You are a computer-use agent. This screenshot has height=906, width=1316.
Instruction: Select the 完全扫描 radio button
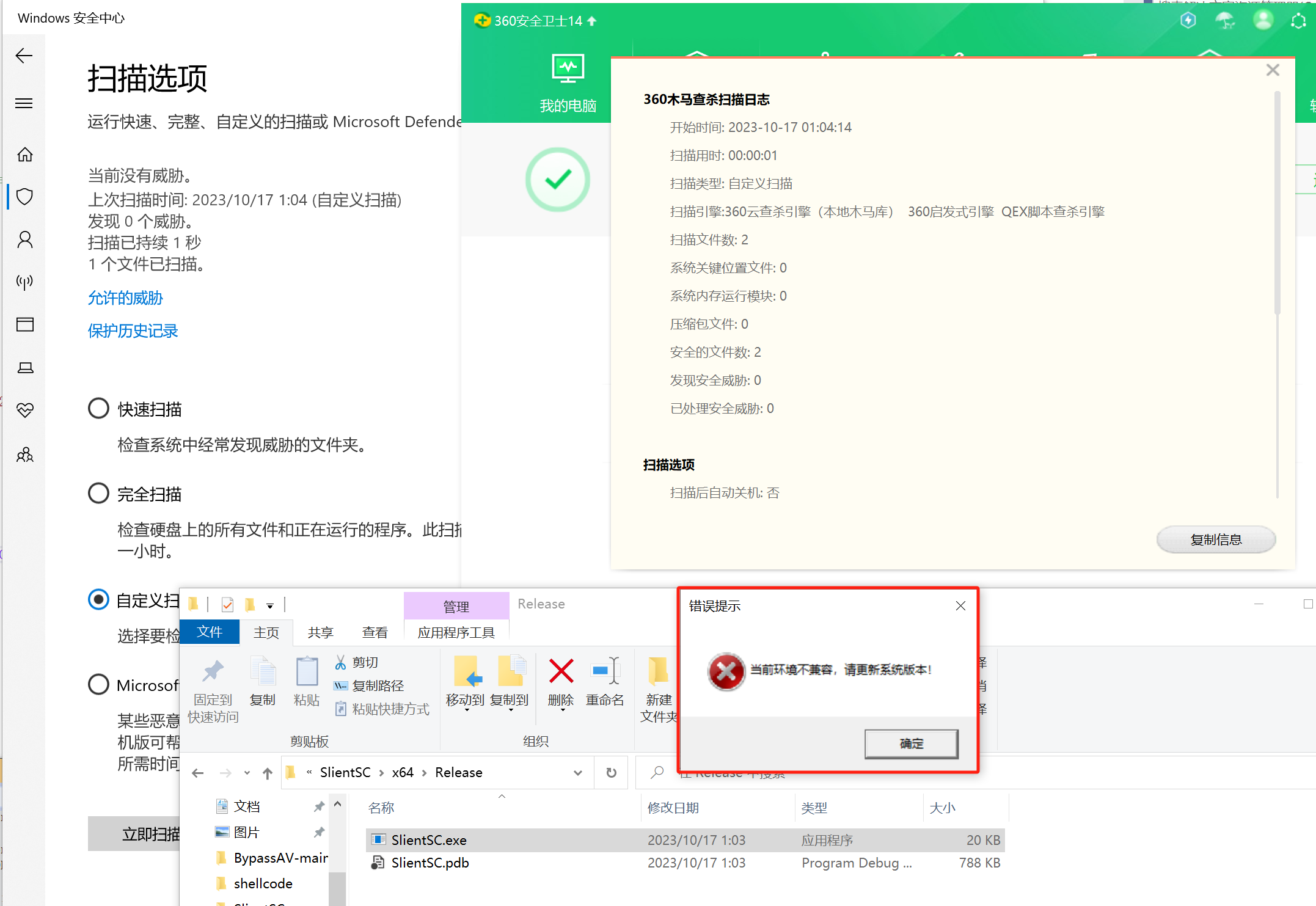pyautogui.click(x=98, y=493)
